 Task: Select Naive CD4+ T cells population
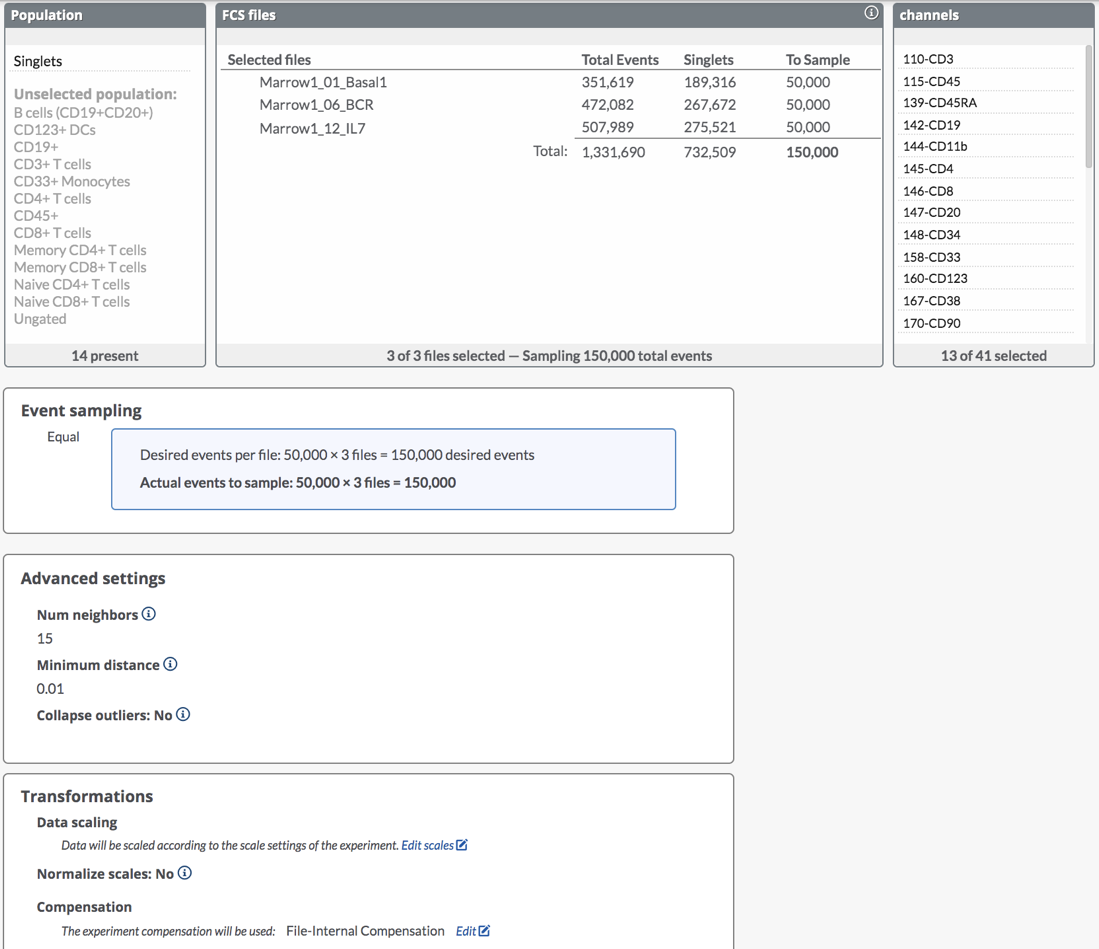pos(72,285)
